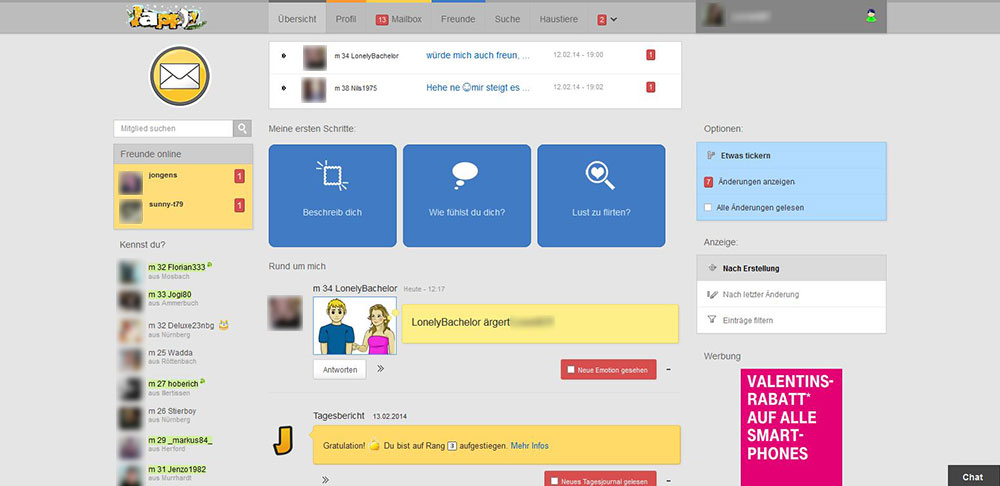The height and width of the screenshot is (486, 1000).
Task: Open the Beschreib dich tile
Action: (332, 195)
